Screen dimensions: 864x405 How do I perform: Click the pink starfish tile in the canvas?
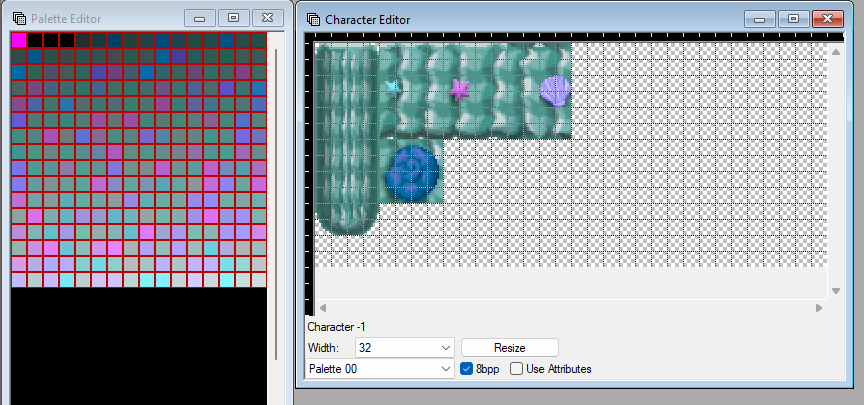coord(458,89)
